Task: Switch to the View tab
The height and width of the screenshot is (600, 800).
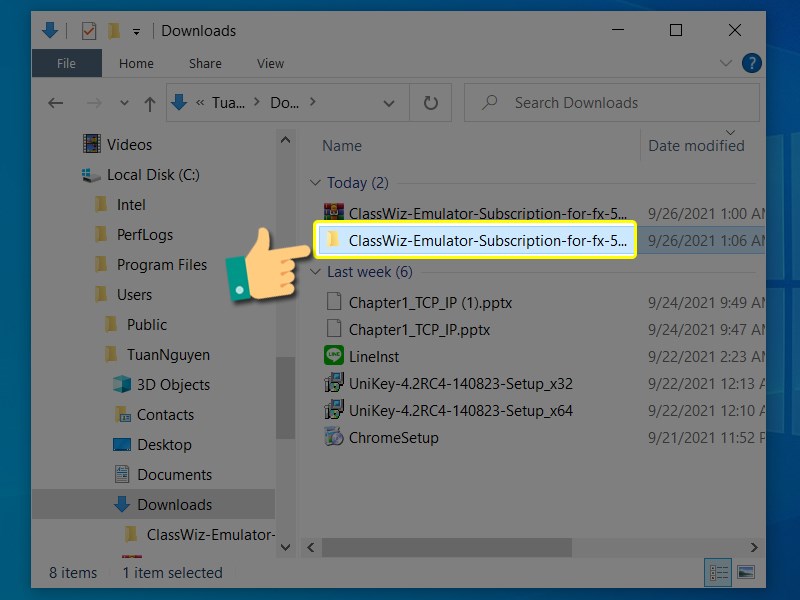Action: pyautogui.click(x=270, y=63)
